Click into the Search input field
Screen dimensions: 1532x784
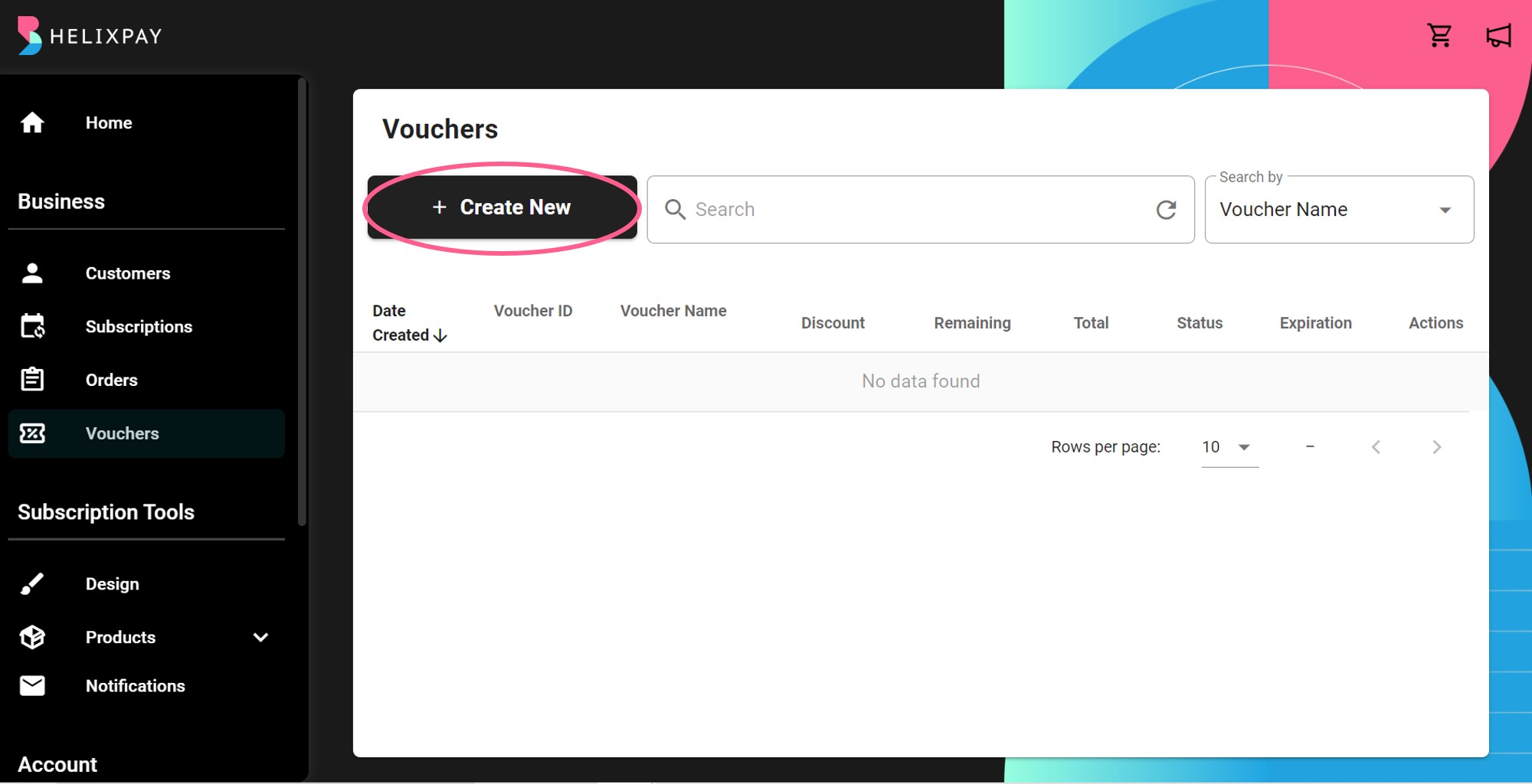coord(921,210)
